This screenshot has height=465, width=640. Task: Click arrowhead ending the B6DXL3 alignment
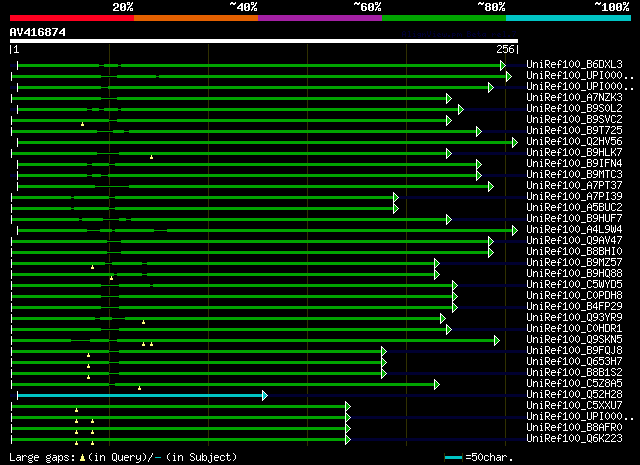pyautogui.click(x=503, y=65)
